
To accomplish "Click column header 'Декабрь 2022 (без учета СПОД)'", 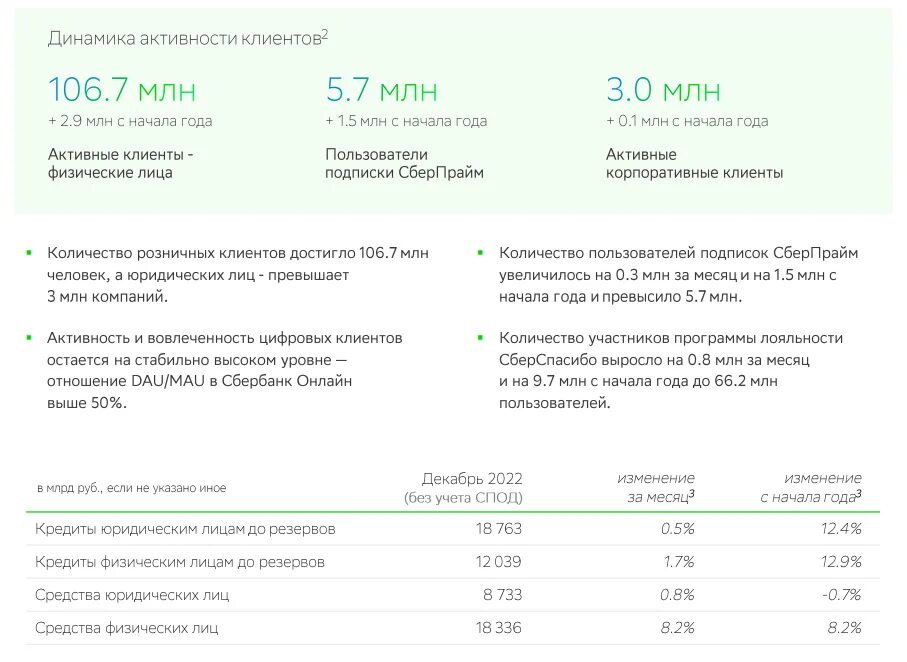I will (x=463, y=488).
